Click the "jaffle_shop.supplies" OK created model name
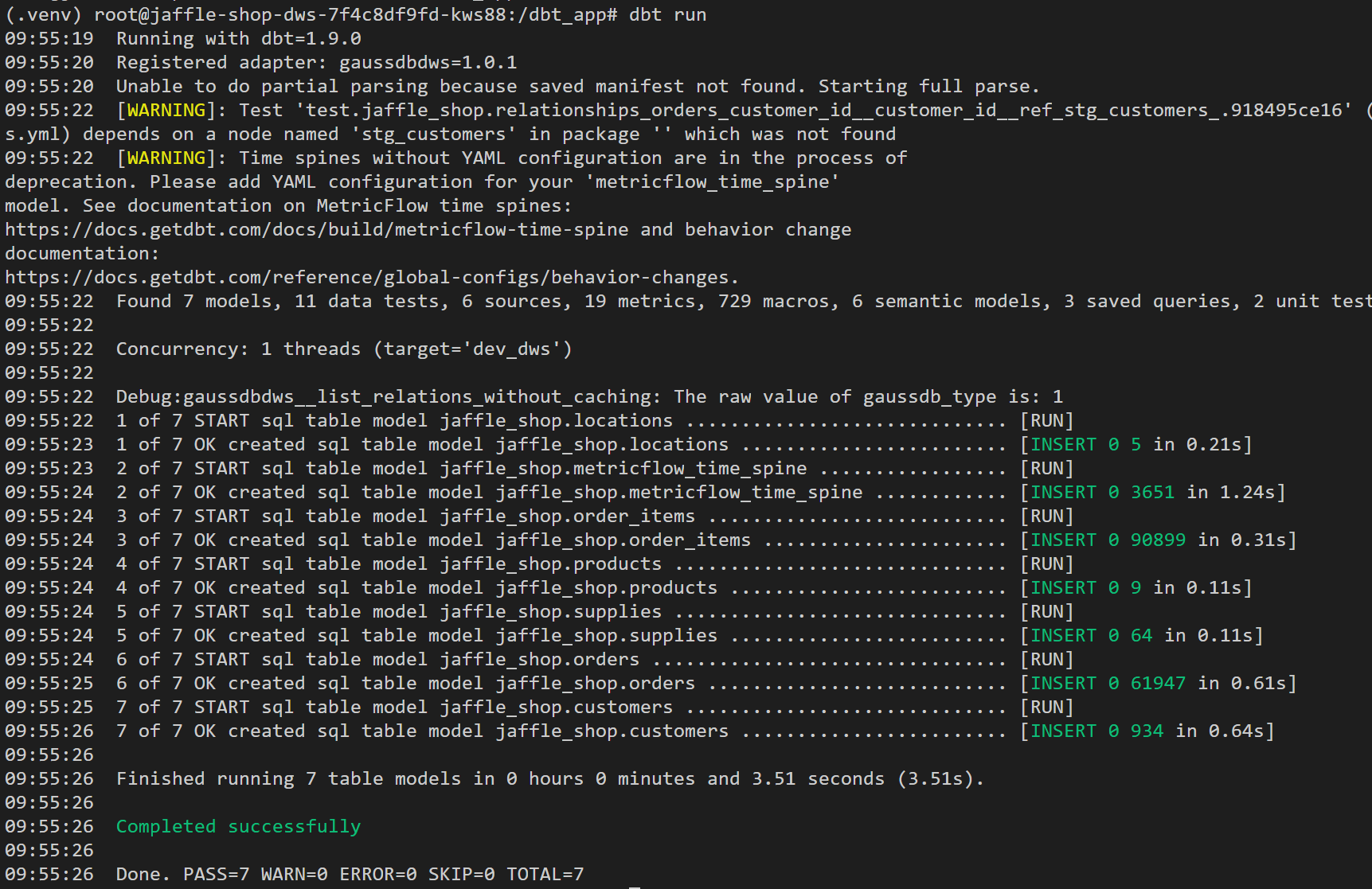The height and width of the screenshot is (889, 1372). pos(606,636)
